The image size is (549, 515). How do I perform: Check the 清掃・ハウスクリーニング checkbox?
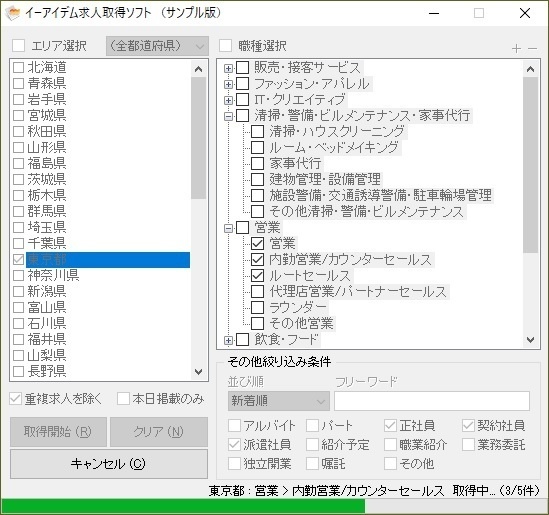click(x=258, y=132)
